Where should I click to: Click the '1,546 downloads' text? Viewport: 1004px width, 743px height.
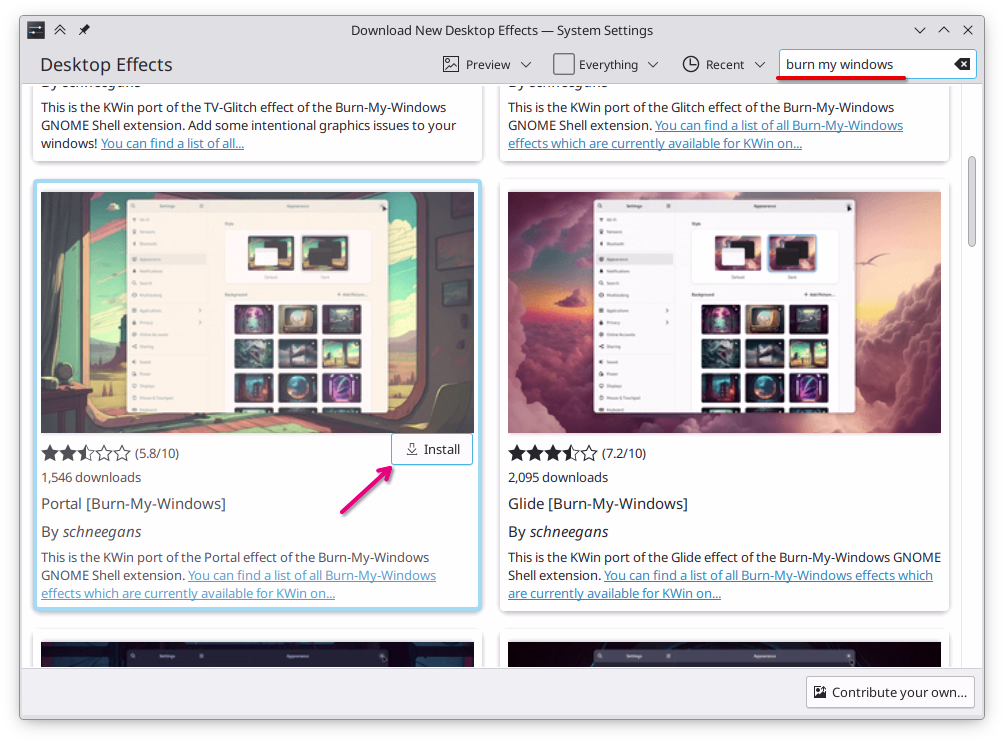pyautogui.click(x=91, y=478)
